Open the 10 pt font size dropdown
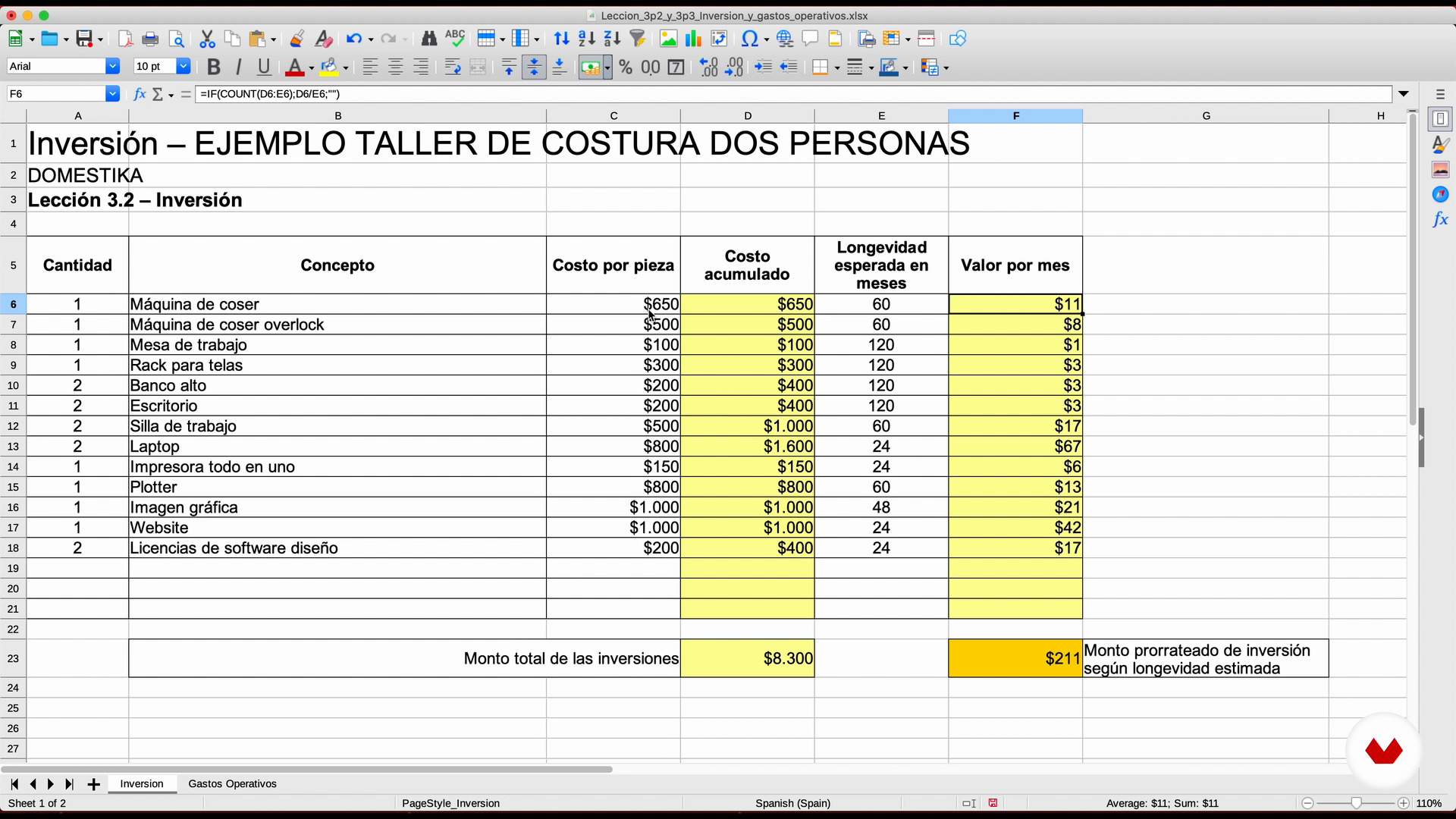Screen dimensions: 1456x819 coord(183,67)
